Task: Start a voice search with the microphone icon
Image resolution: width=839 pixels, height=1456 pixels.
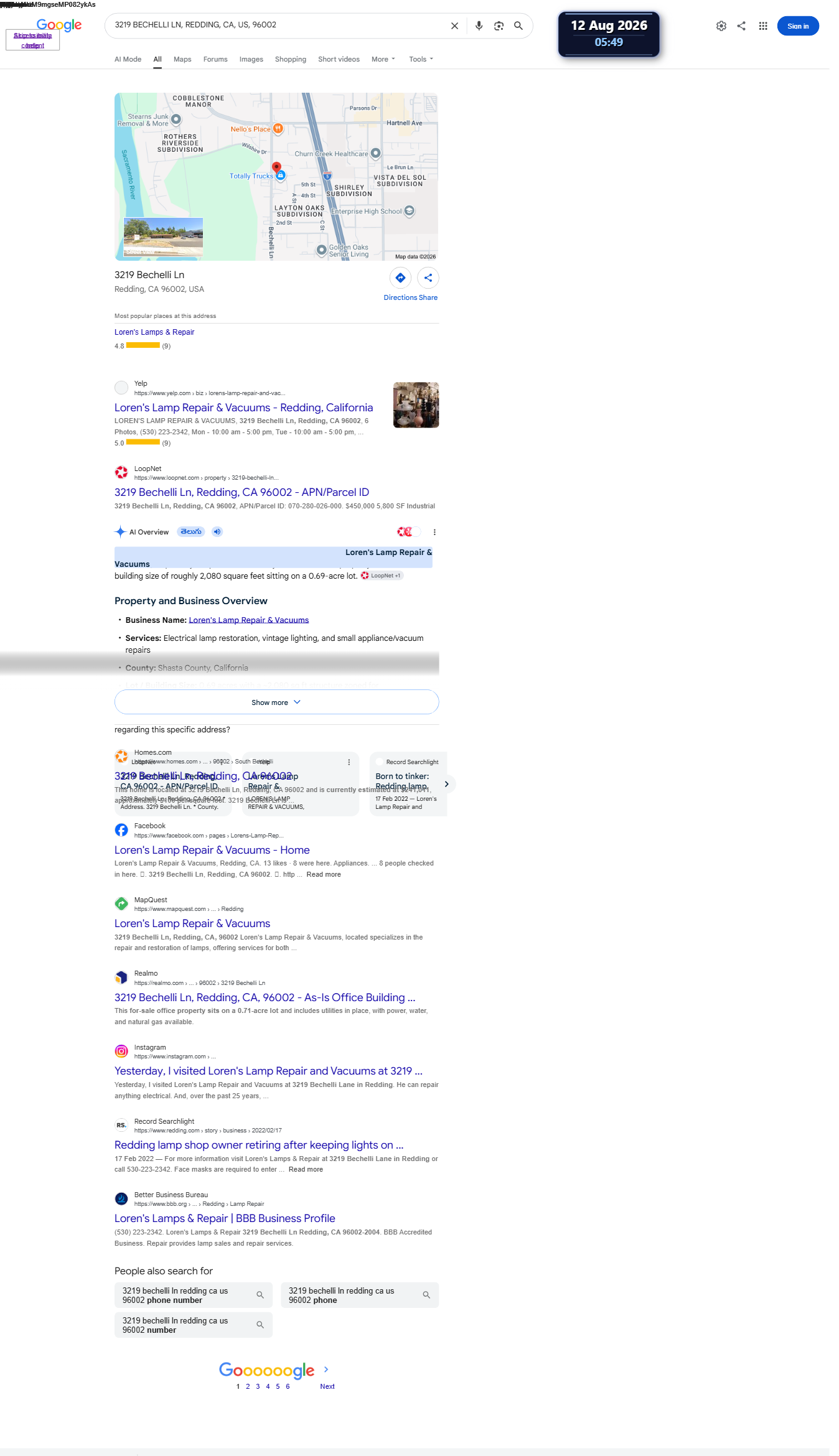Action: (x=479, y=26)
